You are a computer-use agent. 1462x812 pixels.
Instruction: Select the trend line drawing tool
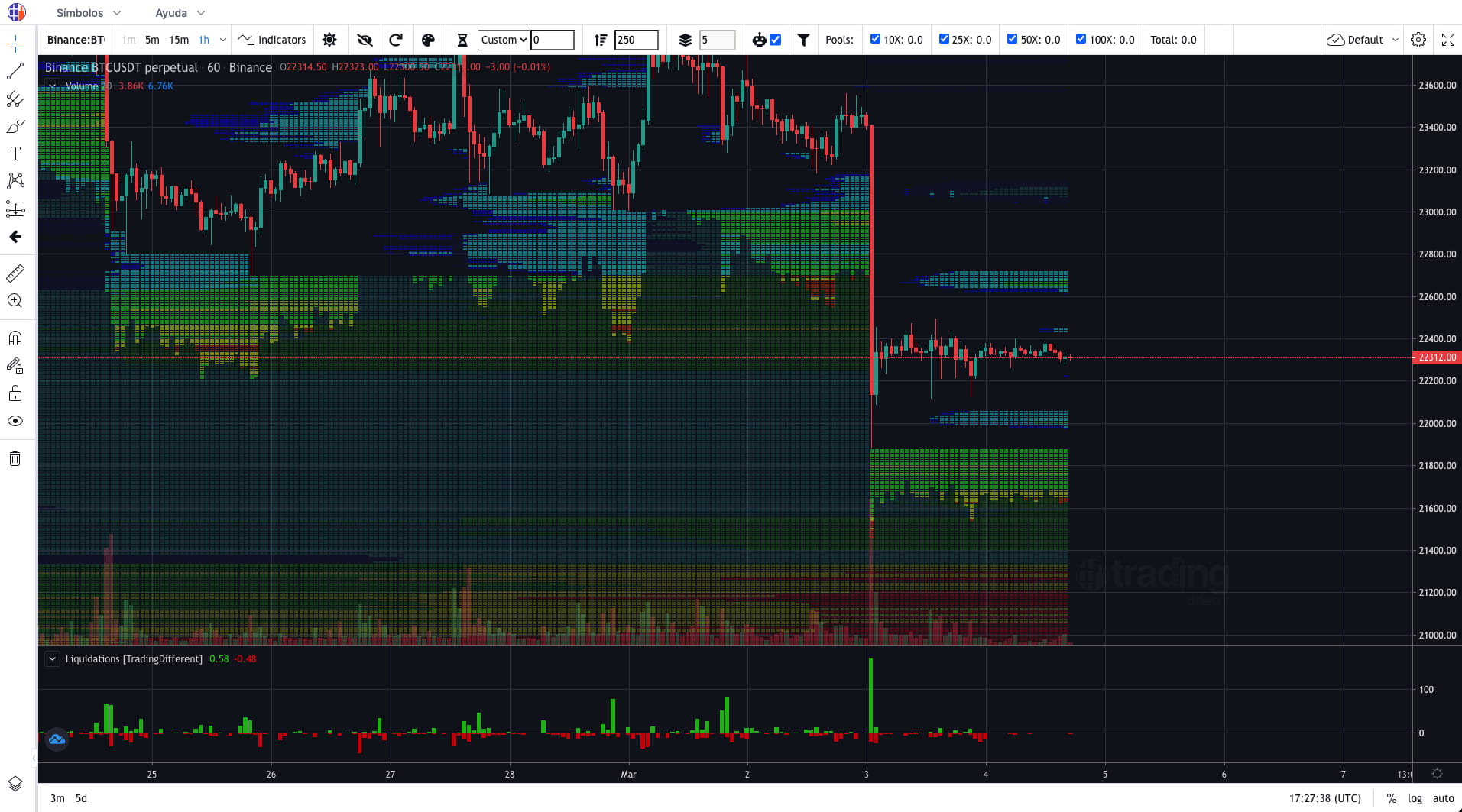[x=15, y=71]
